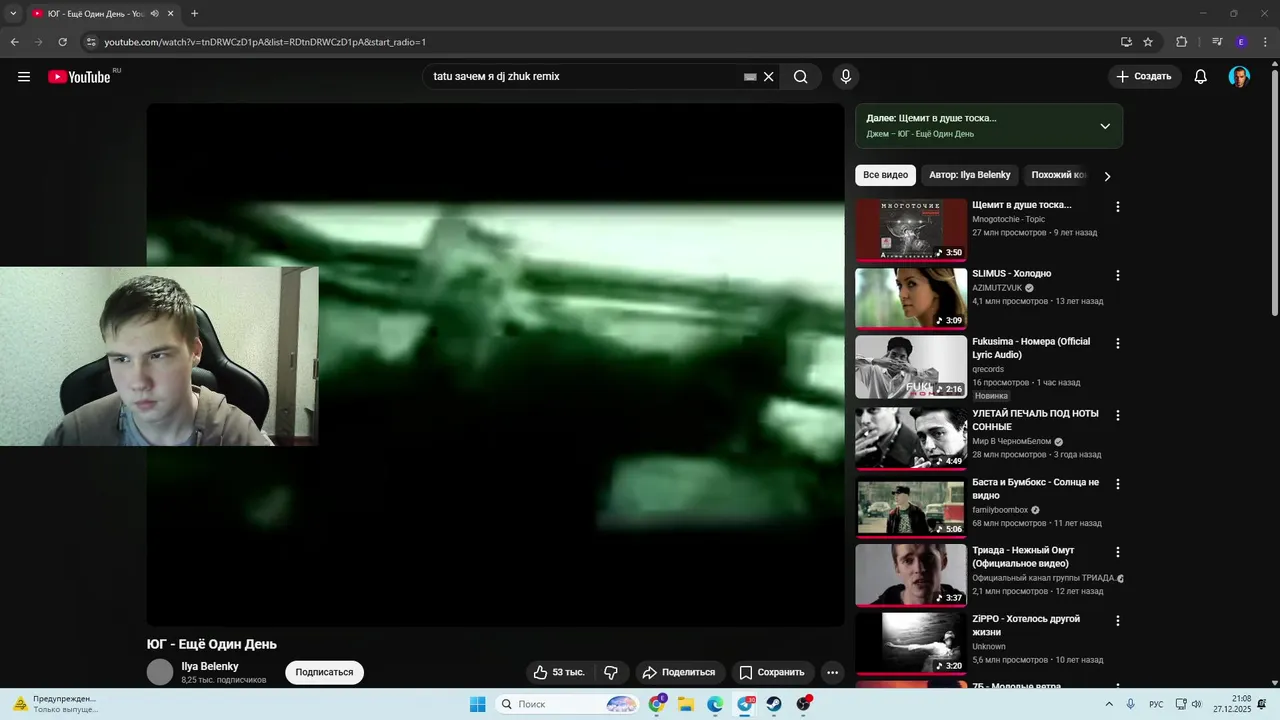This screenshot has width=1280, height=720.
Task: Open options menu for Щемит в душе тоска
Action: (1118, 207)
